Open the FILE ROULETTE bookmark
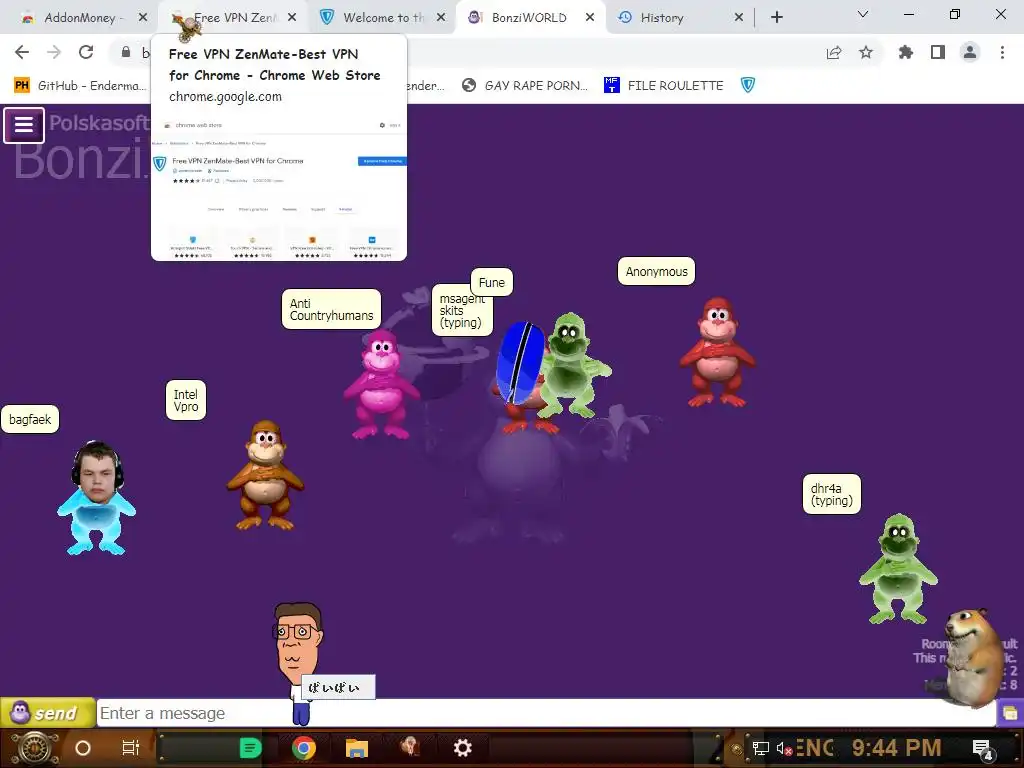1024x768 pixels. pyautogui.click(x=664, y=86)
